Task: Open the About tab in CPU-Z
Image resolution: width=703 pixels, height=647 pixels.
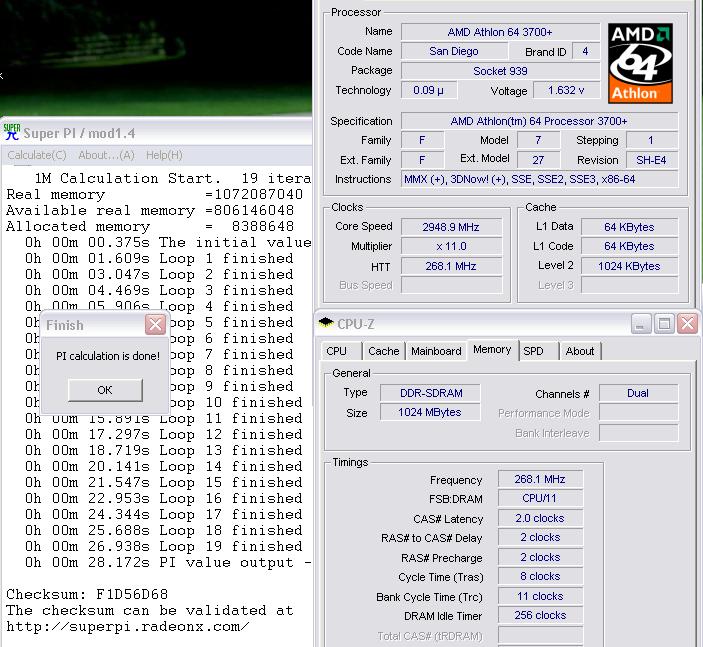Action: point(580,351)
